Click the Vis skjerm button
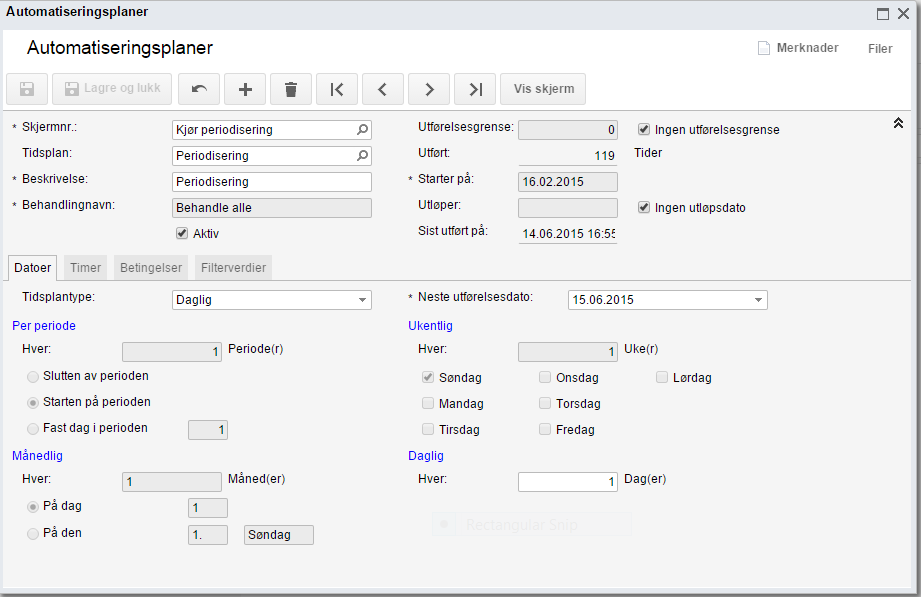The height and width of the screenshot is (597, 921). click(x=543, y=89)
